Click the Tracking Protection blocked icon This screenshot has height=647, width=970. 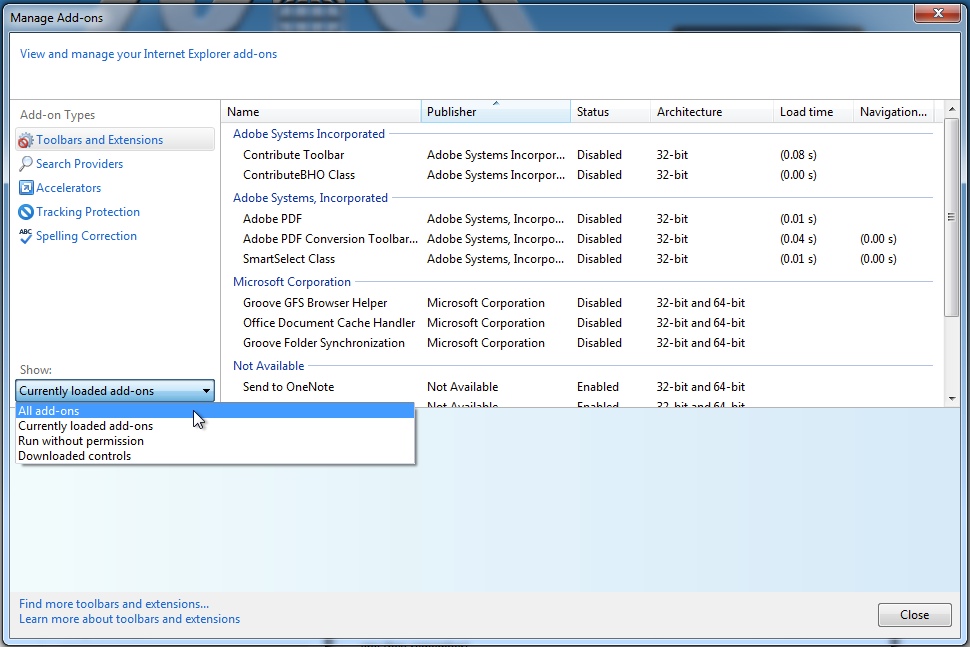25,212
